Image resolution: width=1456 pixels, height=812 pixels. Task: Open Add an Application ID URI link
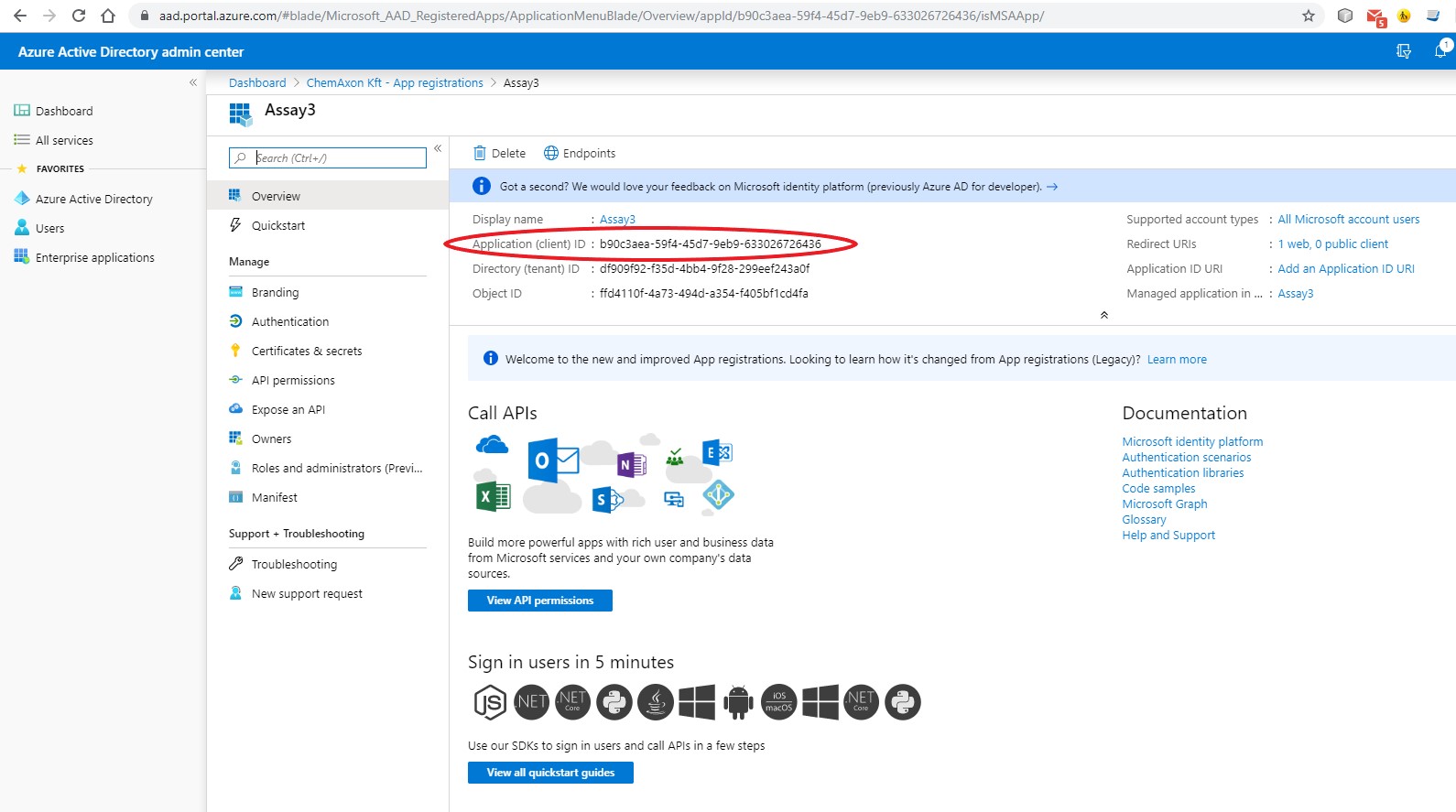pyautogui.click(x=1345, y=268)
